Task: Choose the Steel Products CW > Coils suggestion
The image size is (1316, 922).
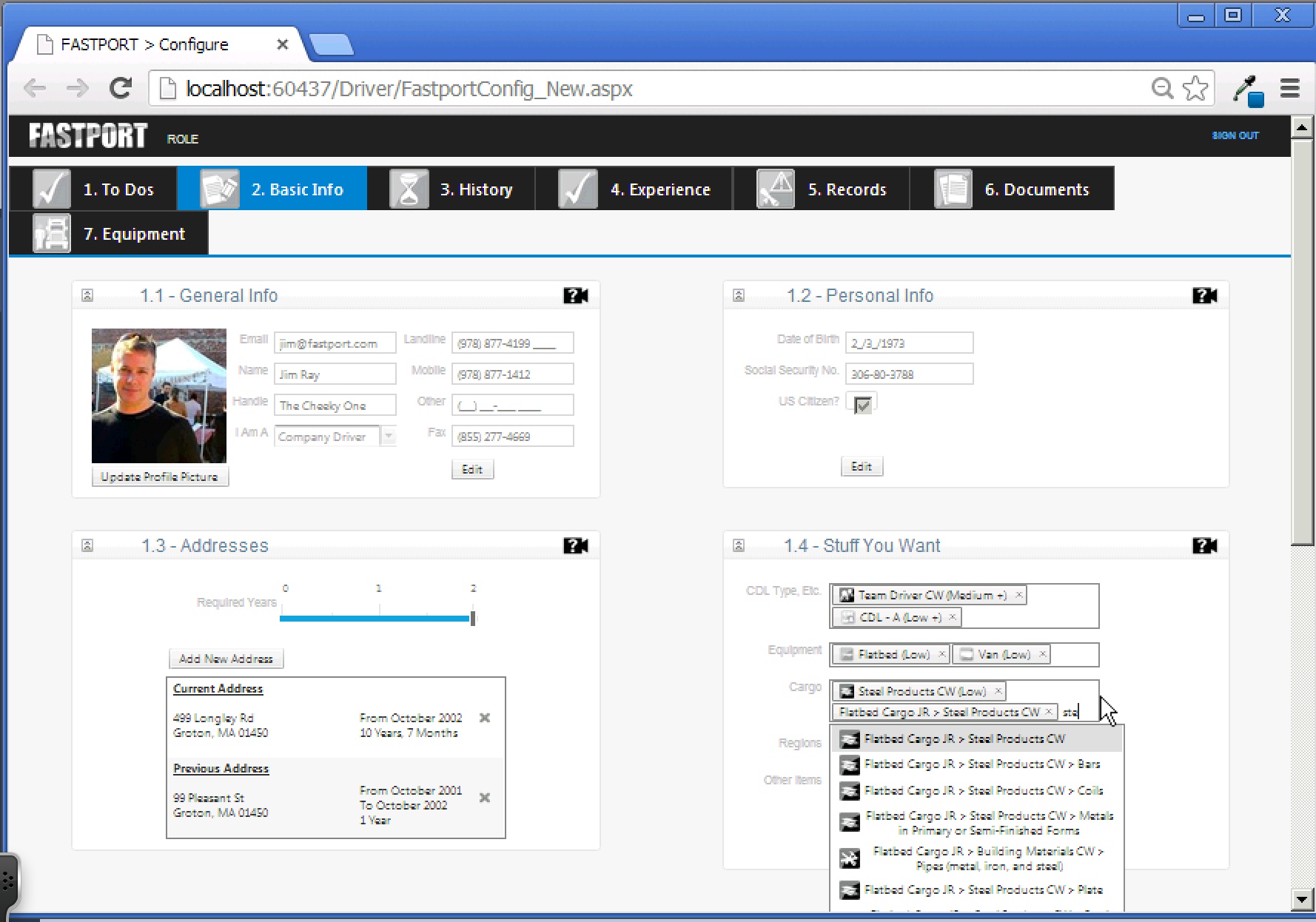Action: (977, 790)
